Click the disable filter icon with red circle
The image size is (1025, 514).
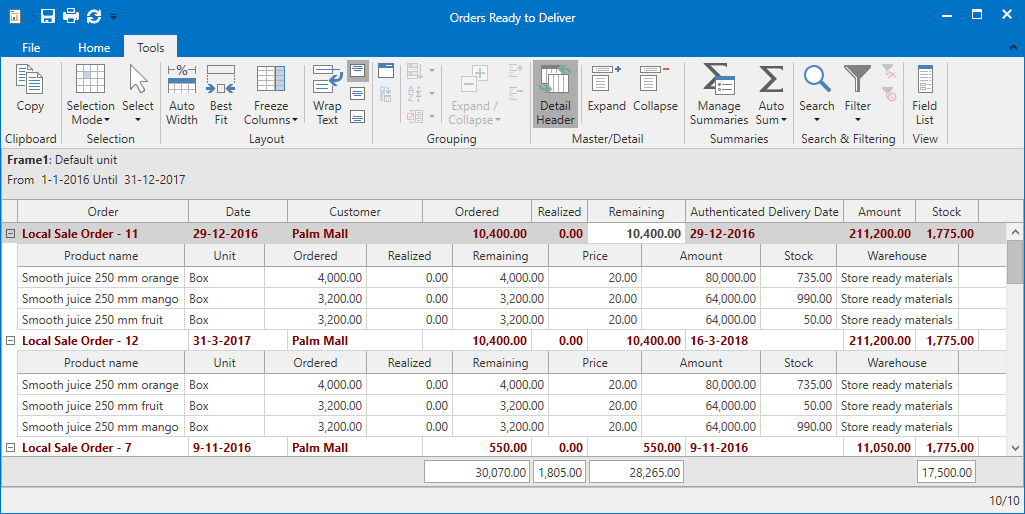coord(889,94)
